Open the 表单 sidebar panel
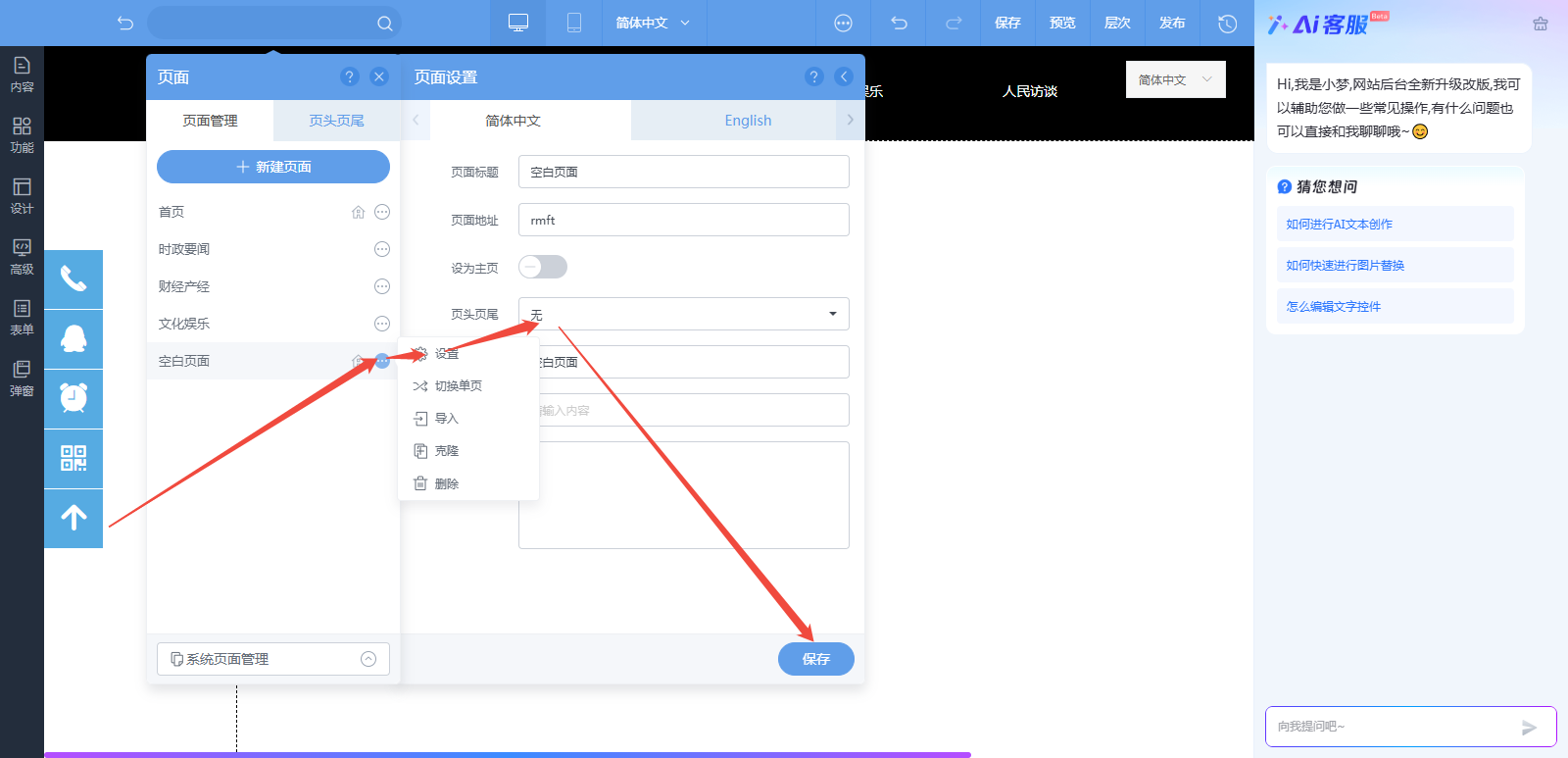1568x758 pixels. point(22,318)
